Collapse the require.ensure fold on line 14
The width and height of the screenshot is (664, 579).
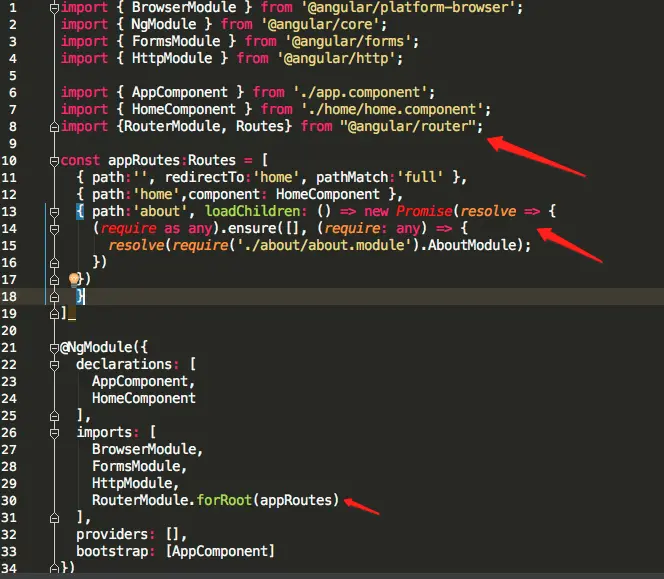(x=54, y=229)
